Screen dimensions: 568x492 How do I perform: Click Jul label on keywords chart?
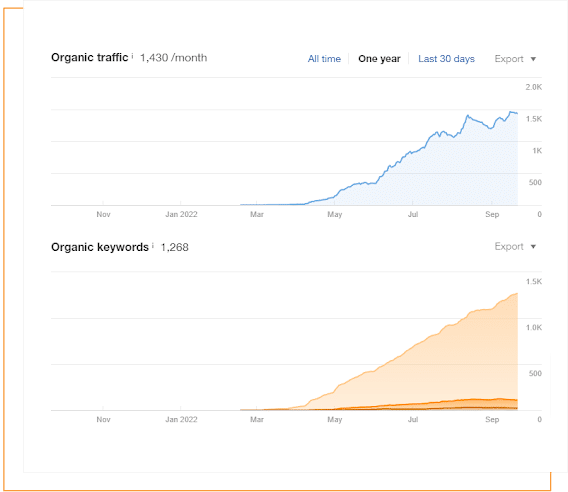413,419
